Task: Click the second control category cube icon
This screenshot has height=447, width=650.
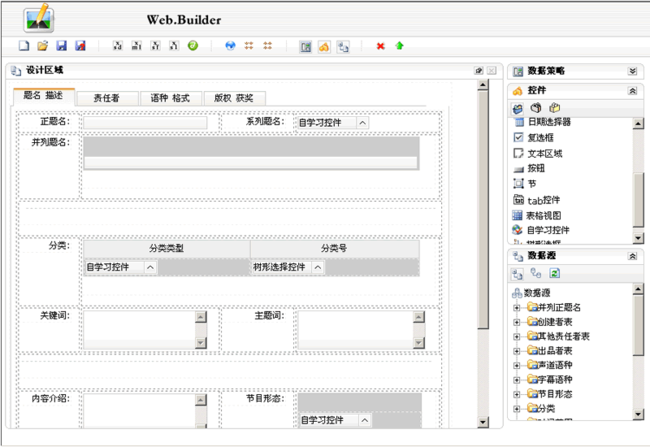Action: 536,108
